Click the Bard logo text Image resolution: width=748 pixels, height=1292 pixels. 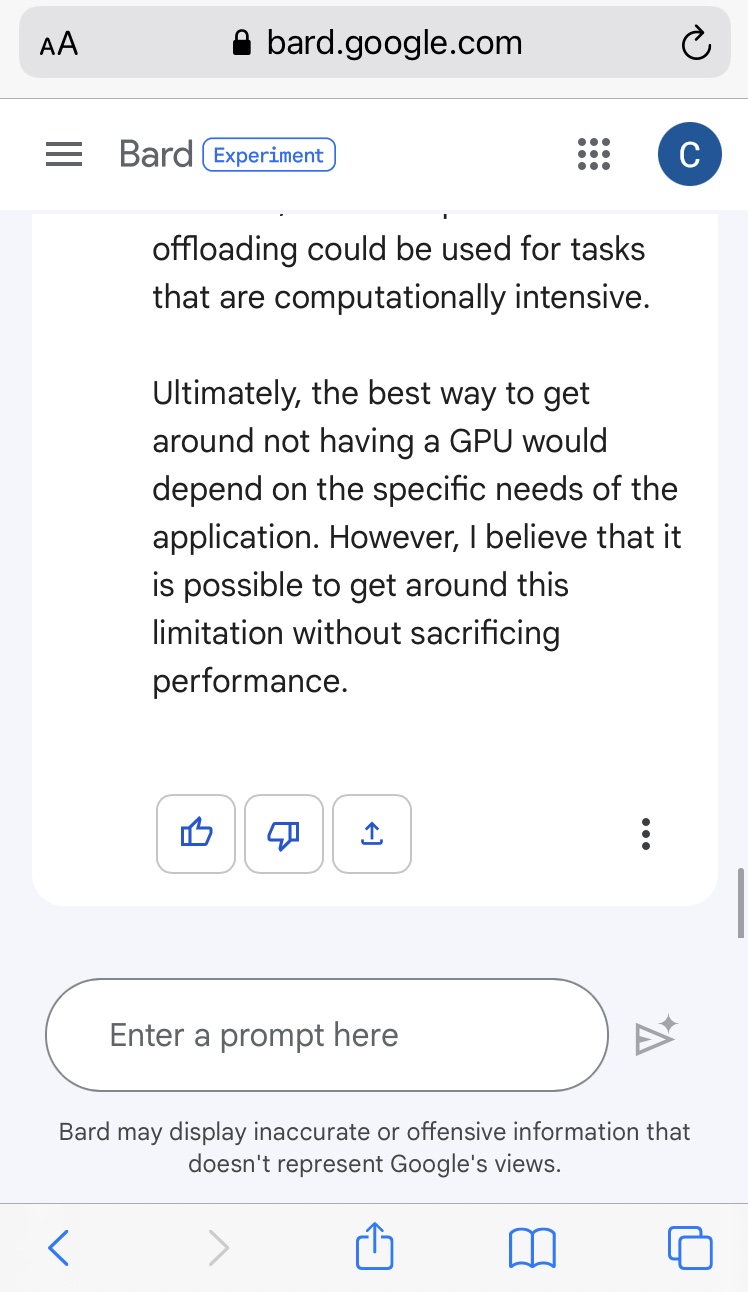pyautogui.click(x=155, y=154)
